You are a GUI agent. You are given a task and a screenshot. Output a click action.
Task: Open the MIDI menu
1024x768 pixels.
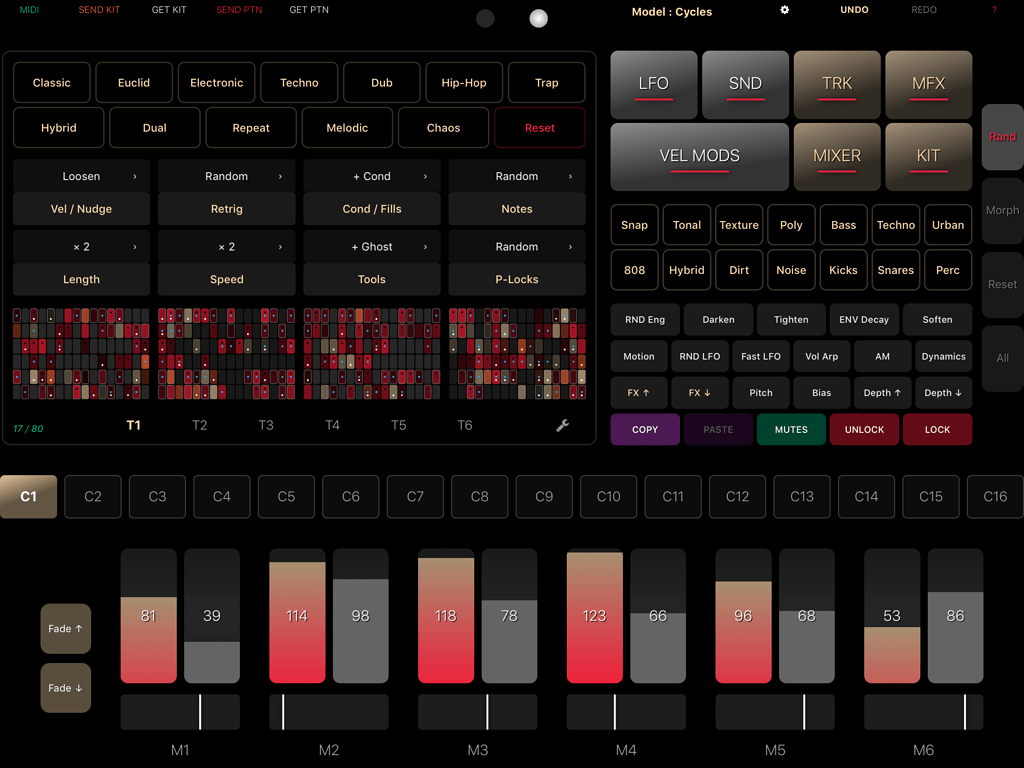point(29,10)
